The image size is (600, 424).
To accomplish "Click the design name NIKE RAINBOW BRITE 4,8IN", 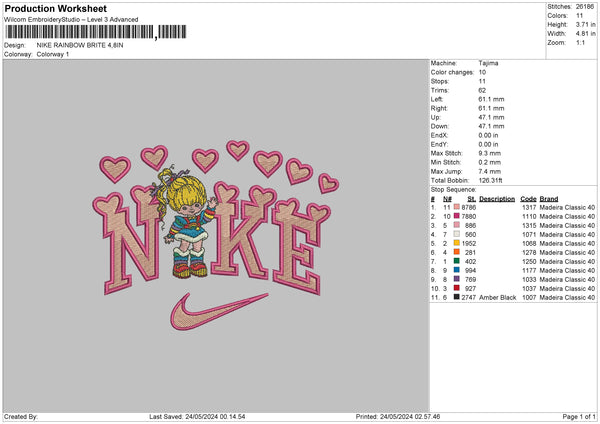I will 80,45.
